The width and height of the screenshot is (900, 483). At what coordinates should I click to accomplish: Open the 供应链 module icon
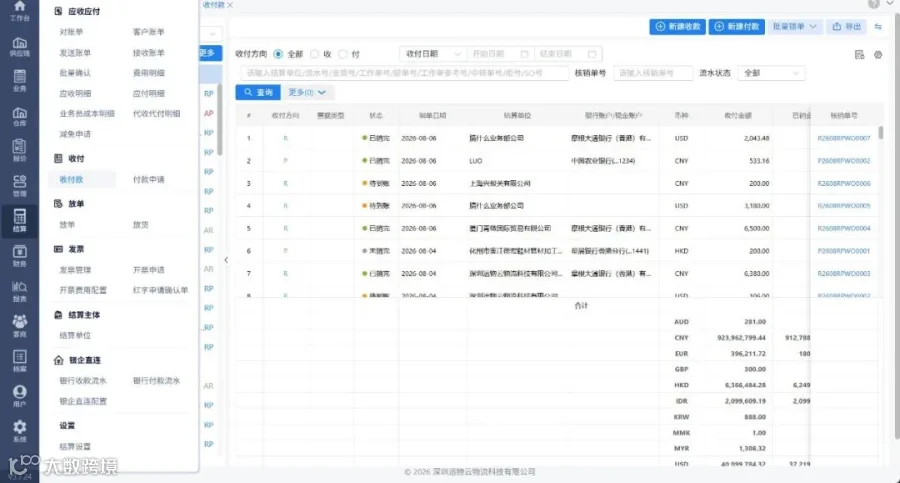pyautogui.click(x=20, y=46)
